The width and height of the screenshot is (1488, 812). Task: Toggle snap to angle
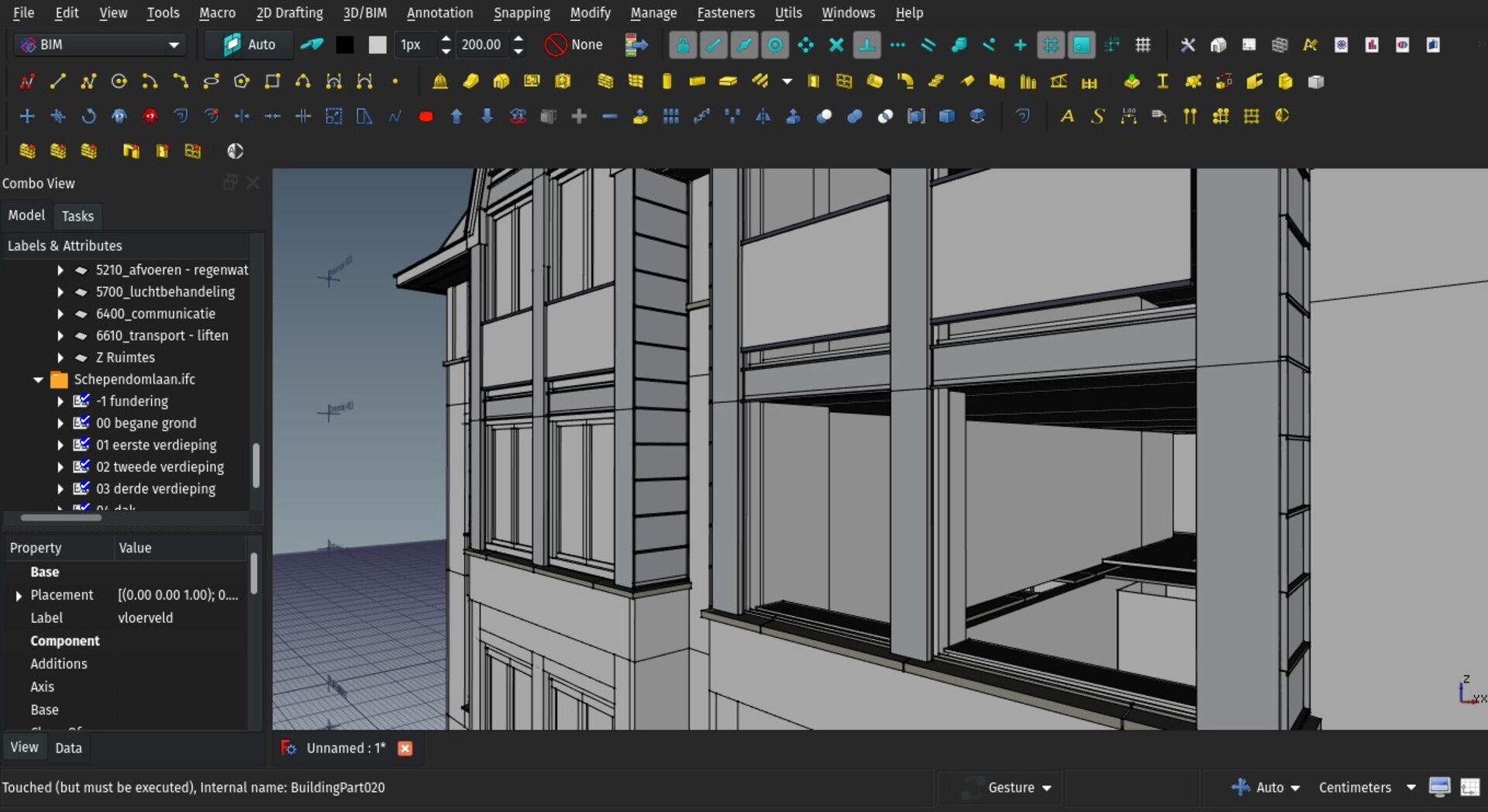pos(805,45)
